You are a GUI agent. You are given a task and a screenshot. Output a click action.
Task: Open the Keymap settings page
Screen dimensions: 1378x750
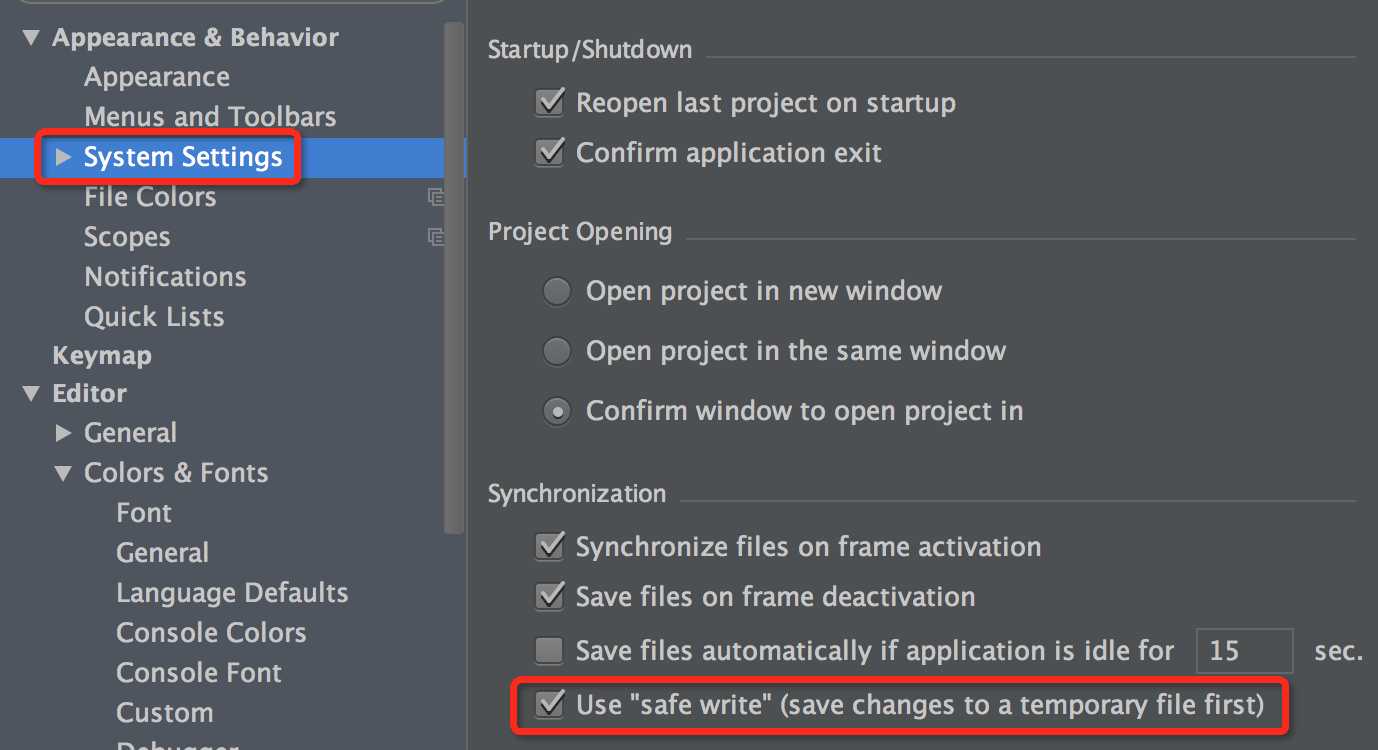pyautogui.click(x=102, y=355)
